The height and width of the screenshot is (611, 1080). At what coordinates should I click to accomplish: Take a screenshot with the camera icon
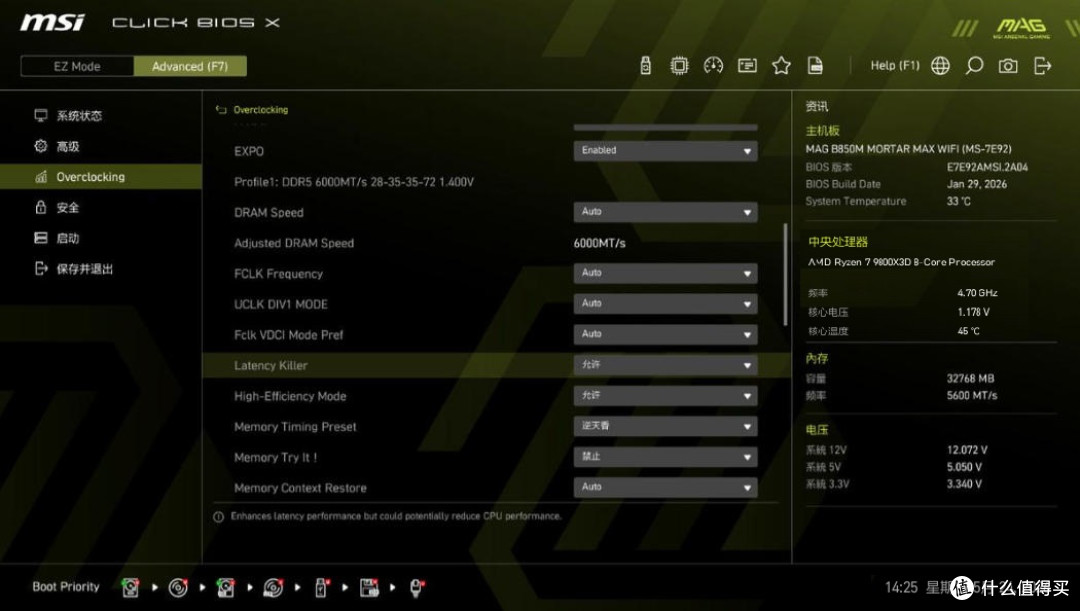click(1008, 65)
